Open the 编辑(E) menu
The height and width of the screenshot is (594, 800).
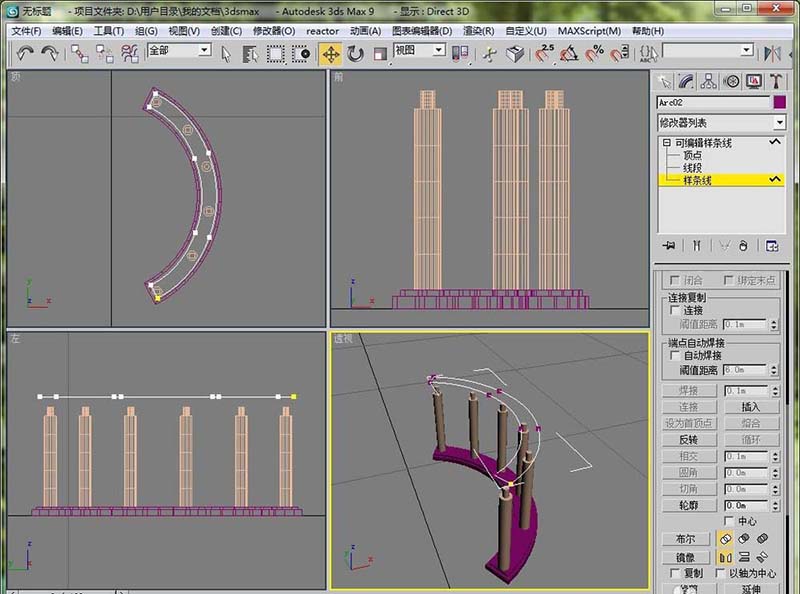point(67,31)
